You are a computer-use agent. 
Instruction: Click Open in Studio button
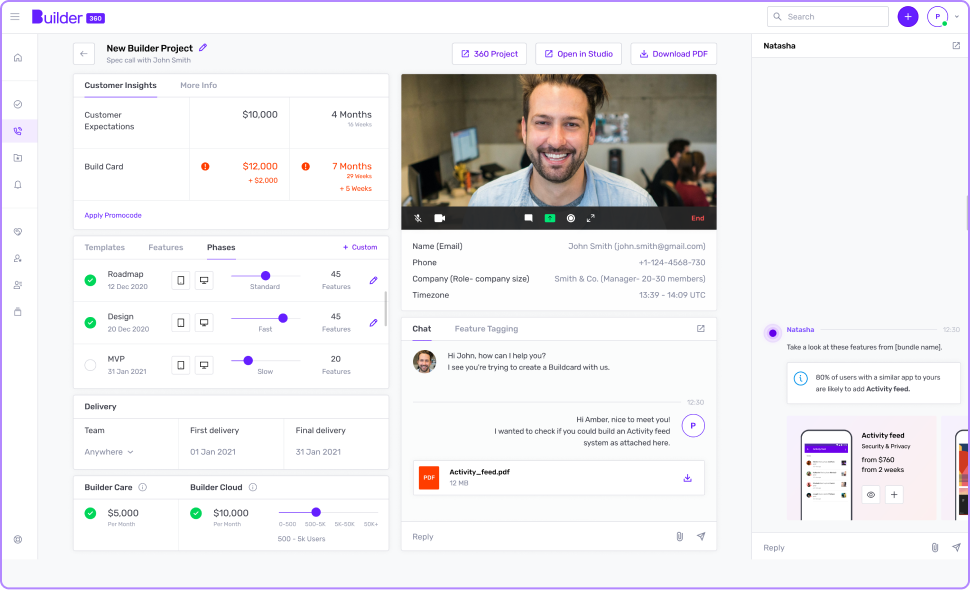pos(578,54)
